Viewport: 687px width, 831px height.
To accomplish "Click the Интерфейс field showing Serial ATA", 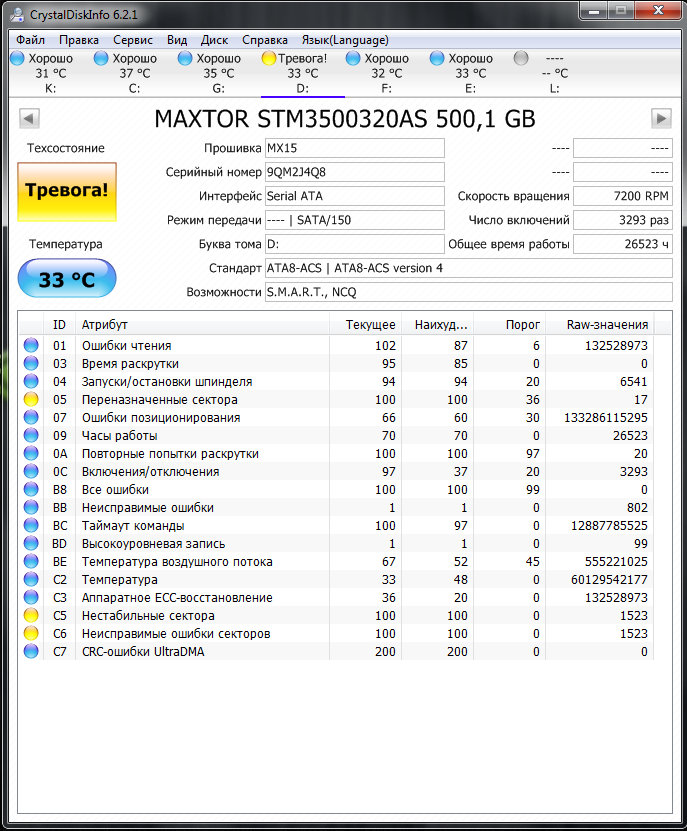I will pos(355,196).
